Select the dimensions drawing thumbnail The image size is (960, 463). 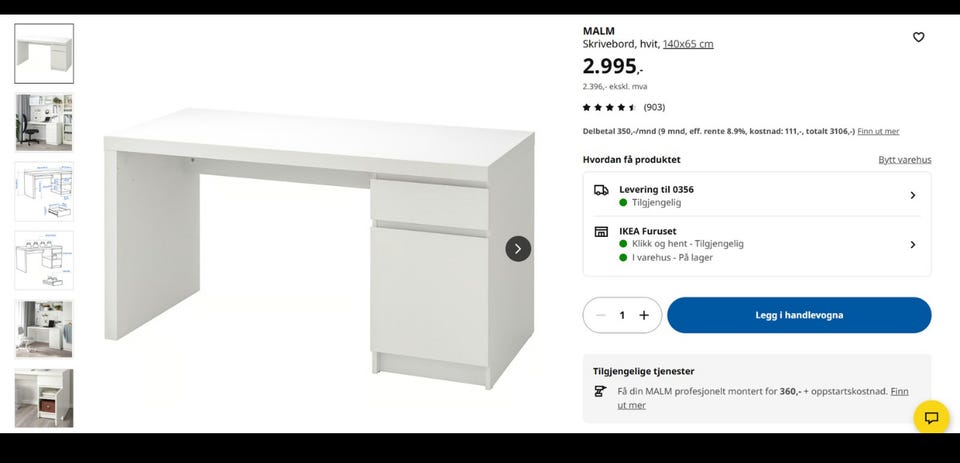pos(44,191)
